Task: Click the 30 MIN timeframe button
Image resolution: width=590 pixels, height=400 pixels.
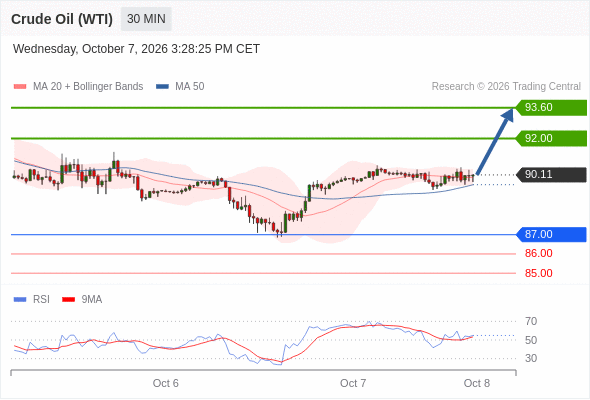Action: [x=146, y=19]
